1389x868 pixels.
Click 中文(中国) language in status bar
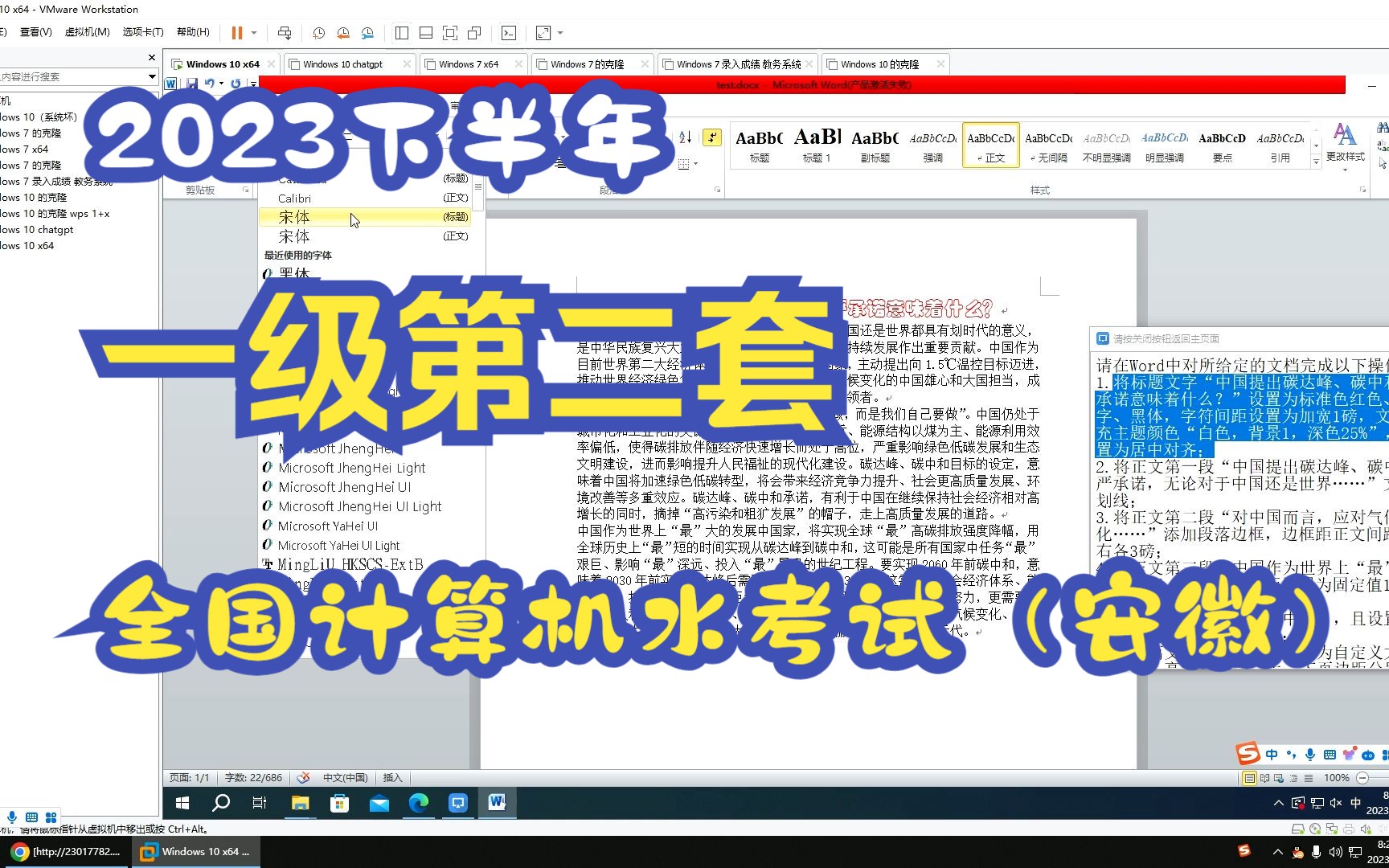(x=345, y=777)
